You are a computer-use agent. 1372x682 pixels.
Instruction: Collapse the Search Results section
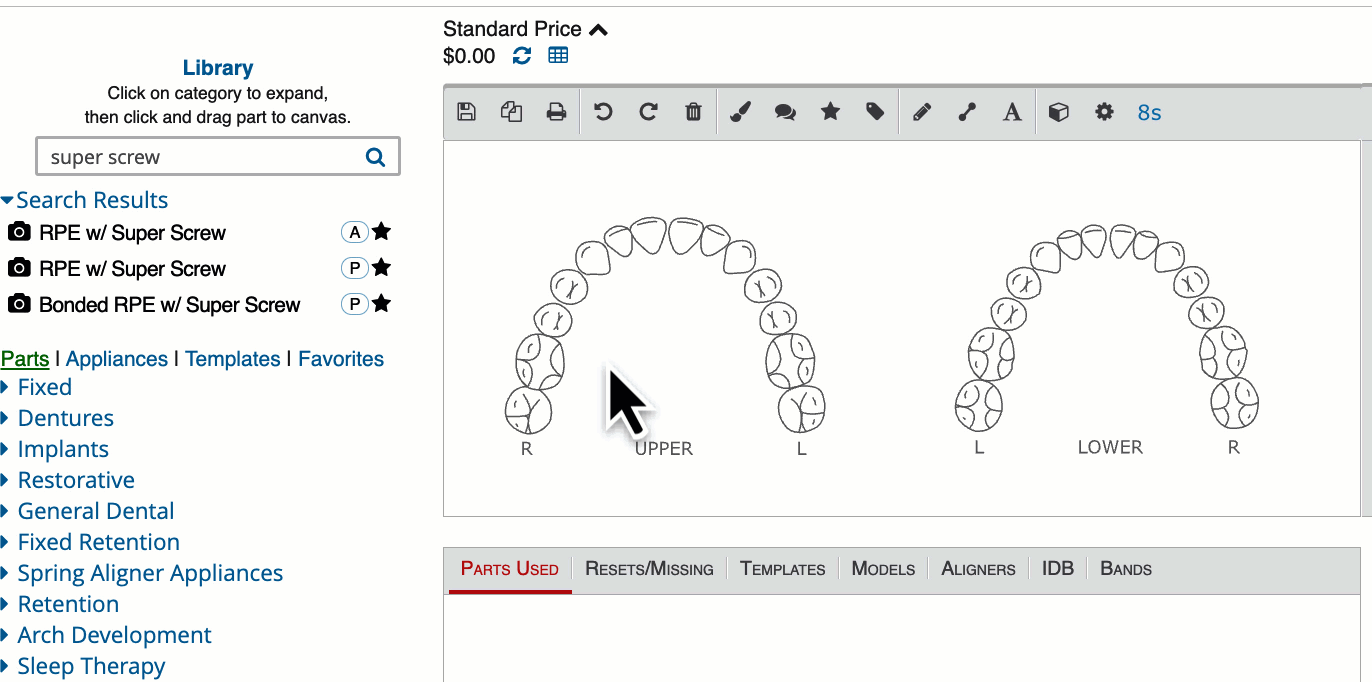coord(85,200)
